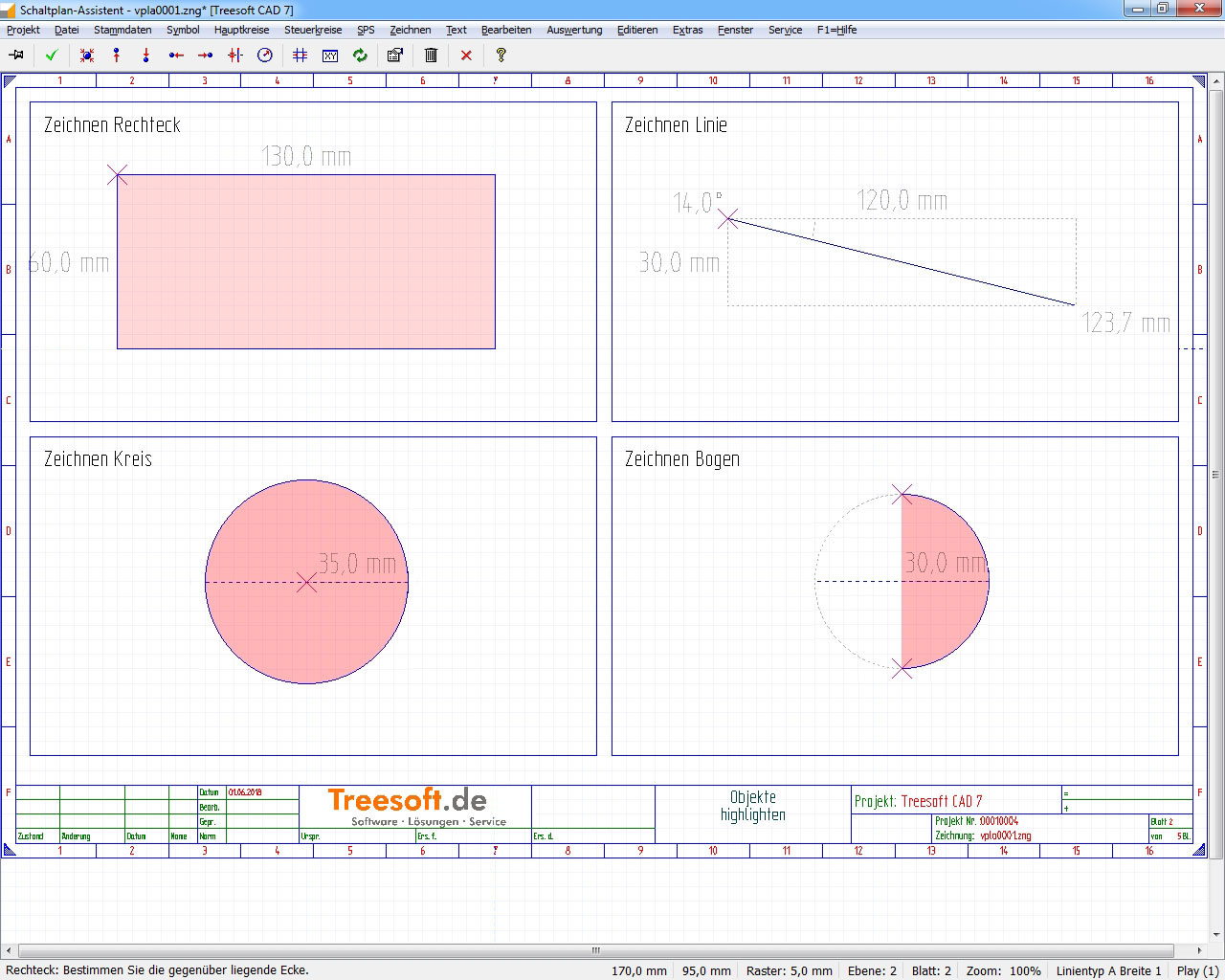Click the red X cancel icon
Screen dimensions: 1225x980
466,56
